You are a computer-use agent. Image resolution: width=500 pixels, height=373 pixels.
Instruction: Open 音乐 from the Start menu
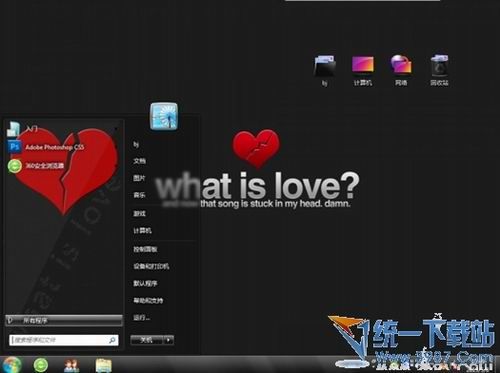pyautogui.click(x=139, y=195)
